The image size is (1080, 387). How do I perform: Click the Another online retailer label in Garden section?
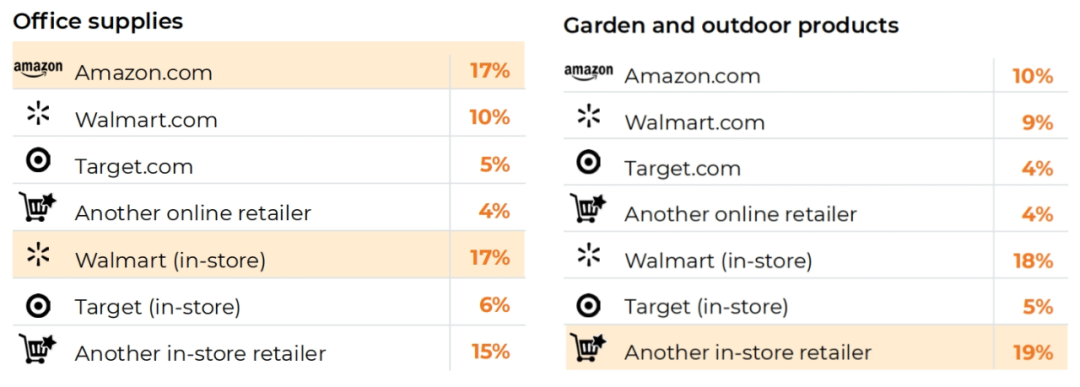(740, 214)
